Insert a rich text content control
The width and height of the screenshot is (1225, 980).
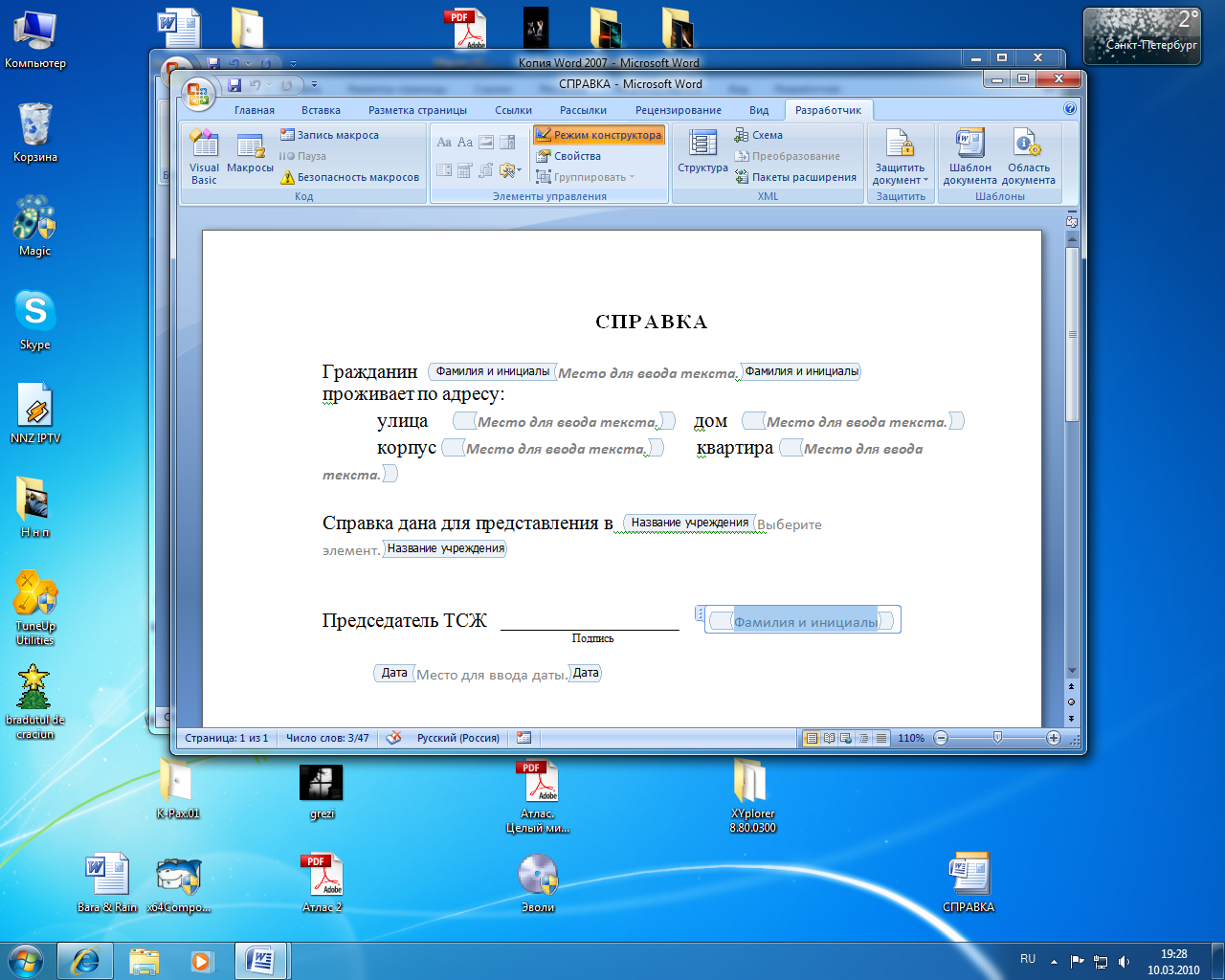(x=444, y=143)
